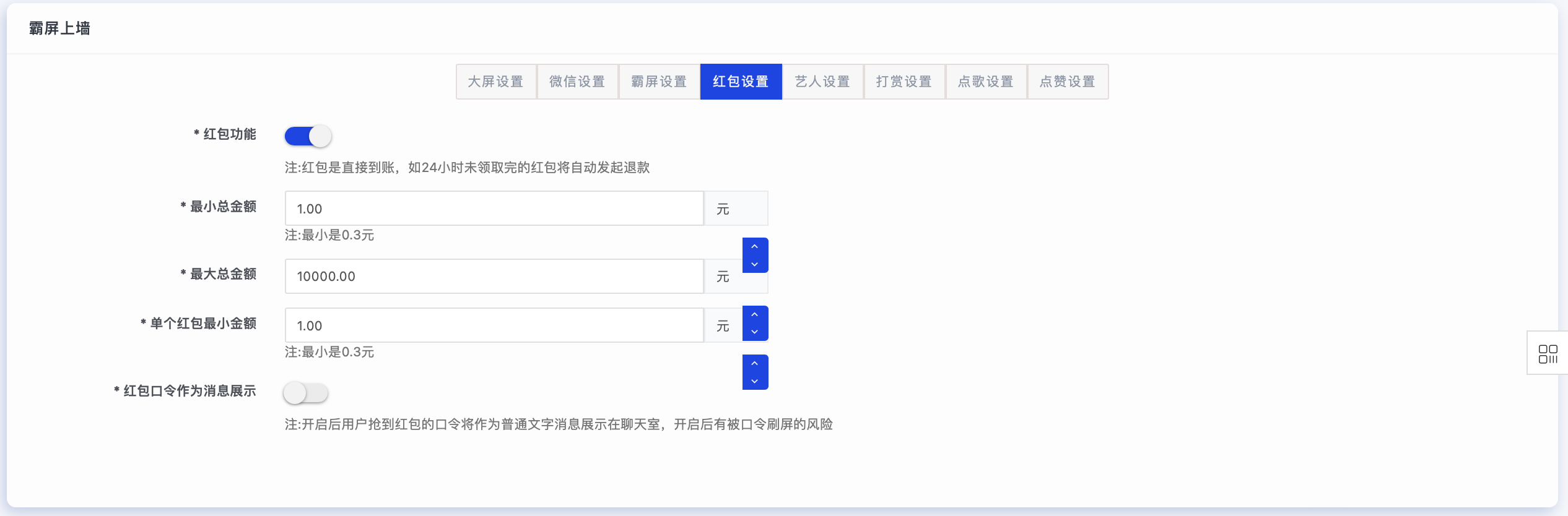Focus the 最小总金额 input showing 1.00
This screenshot has height=516, width=1568.
pyautogui.click(x=494, y=209)
